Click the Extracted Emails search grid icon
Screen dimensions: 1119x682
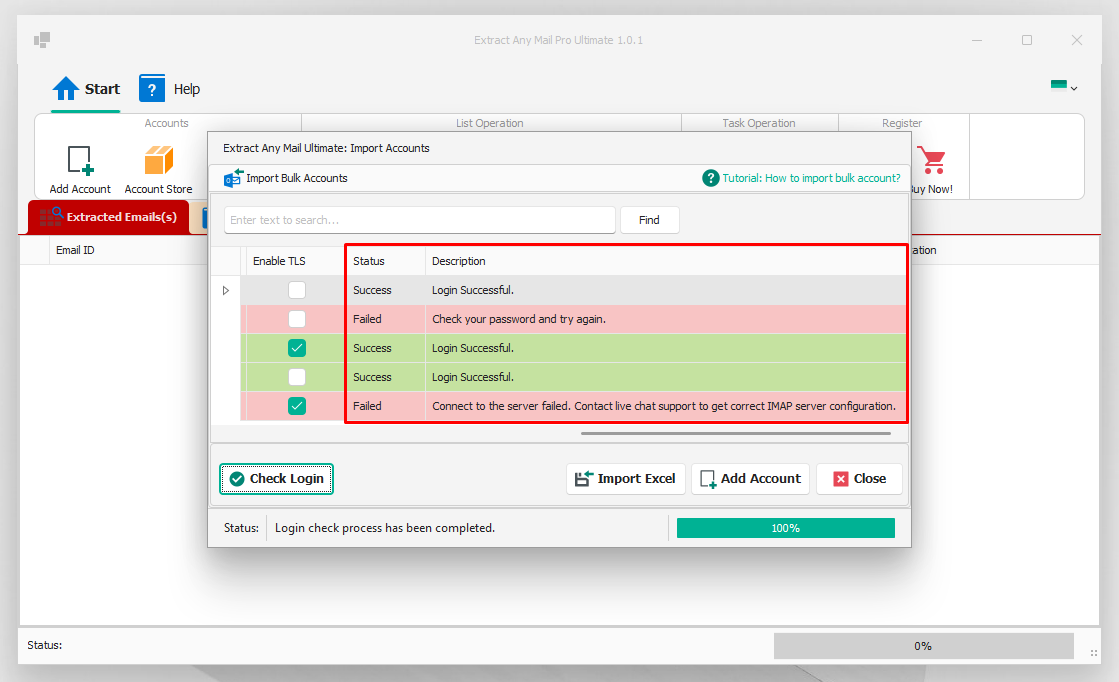[x=51, y=216]
